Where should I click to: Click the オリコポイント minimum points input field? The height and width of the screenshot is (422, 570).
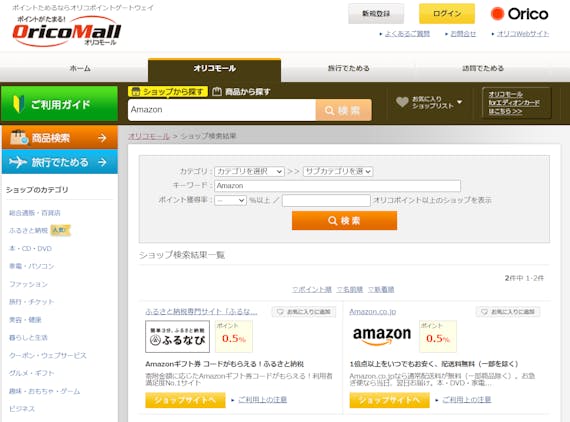click(x=326, y=200)
